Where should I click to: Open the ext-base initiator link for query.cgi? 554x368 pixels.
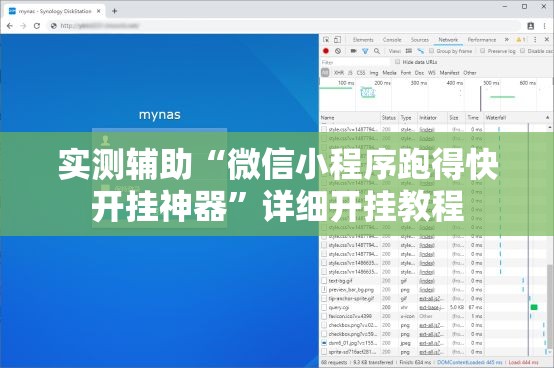432,307
